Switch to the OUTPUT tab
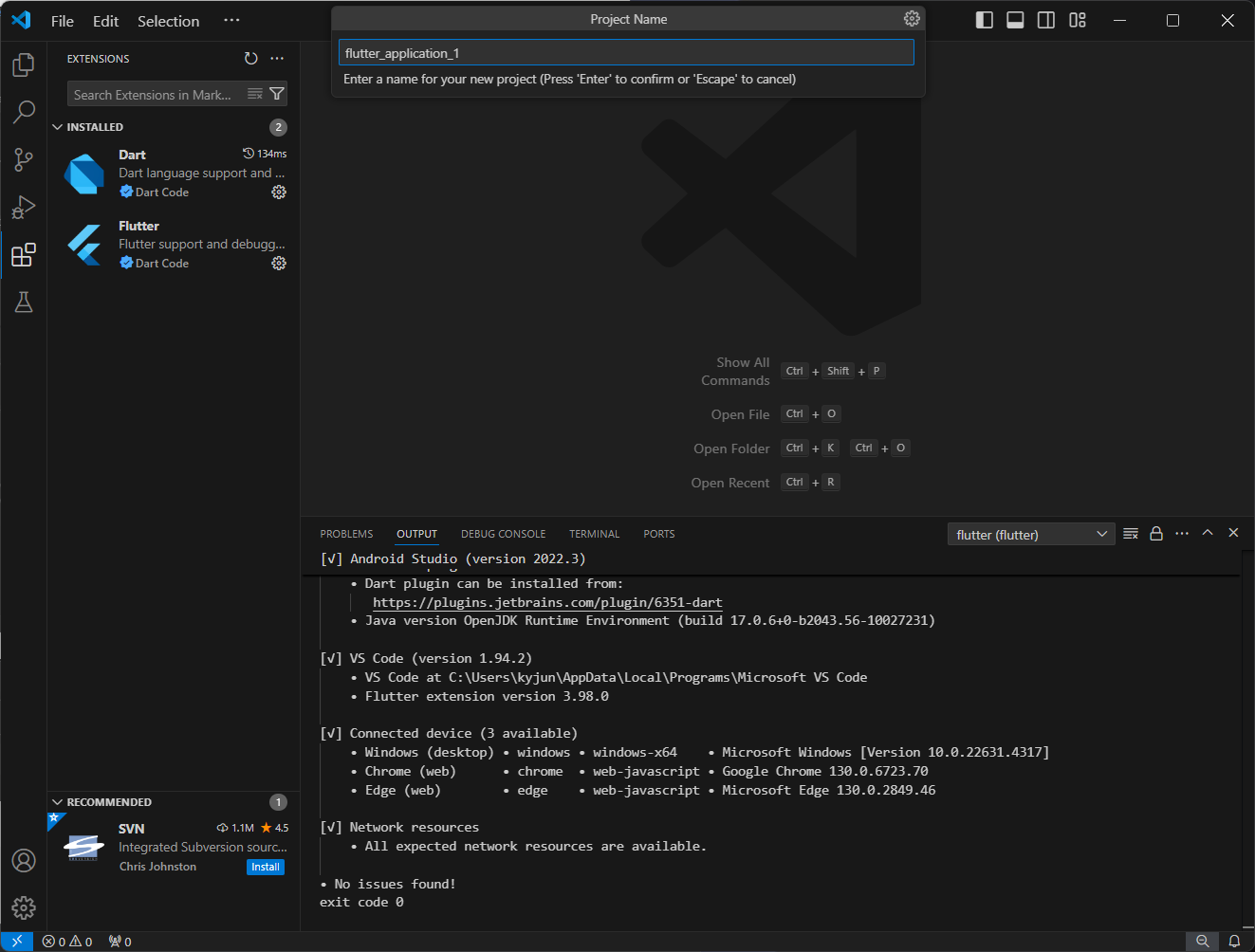The image size is (1255, 952). point(416,534)
